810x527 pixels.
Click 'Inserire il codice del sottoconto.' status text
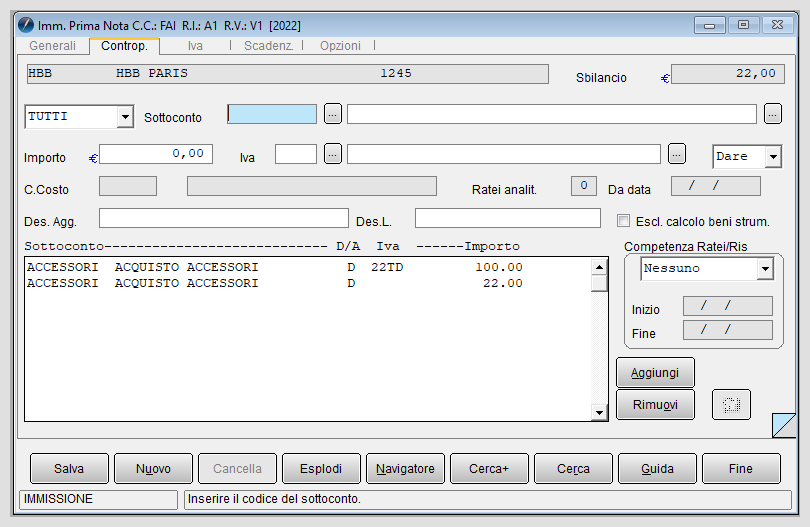274,499
